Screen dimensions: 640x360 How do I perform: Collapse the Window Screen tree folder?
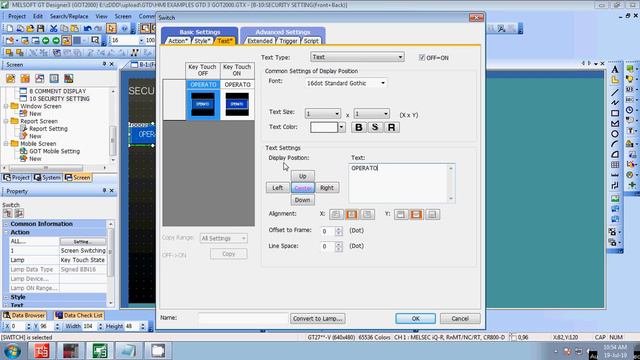coord(6,106)
